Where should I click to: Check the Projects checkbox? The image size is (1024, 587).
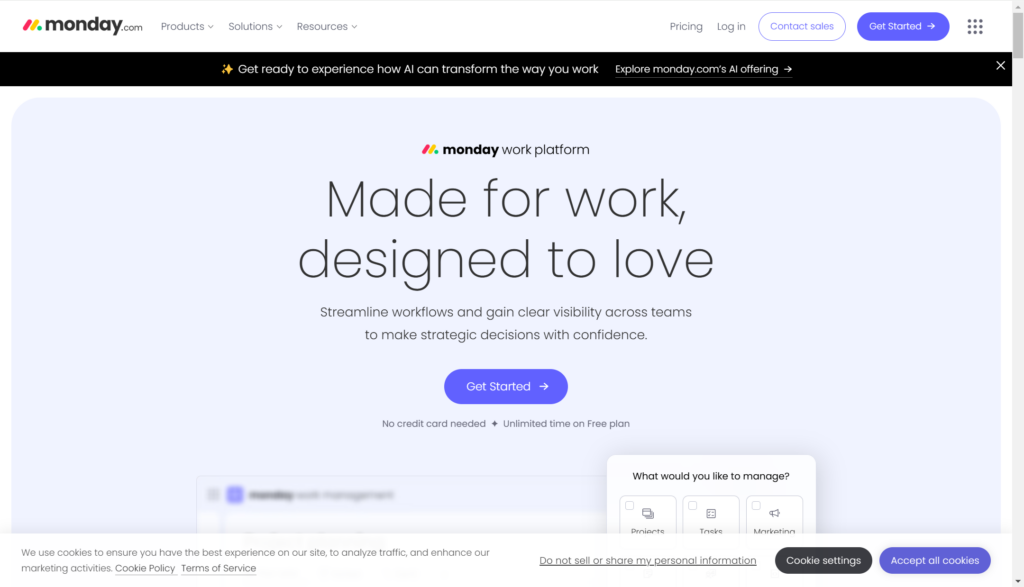pos(629,505)
